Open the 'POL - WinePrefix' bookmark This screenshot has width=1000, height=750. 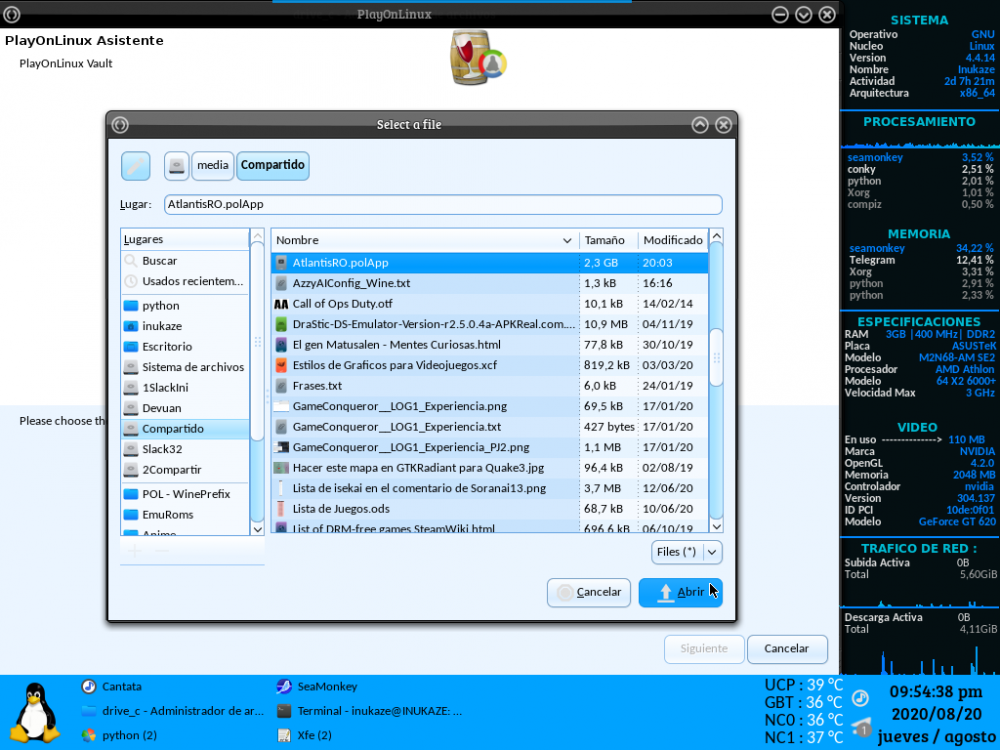pos(186,494)
